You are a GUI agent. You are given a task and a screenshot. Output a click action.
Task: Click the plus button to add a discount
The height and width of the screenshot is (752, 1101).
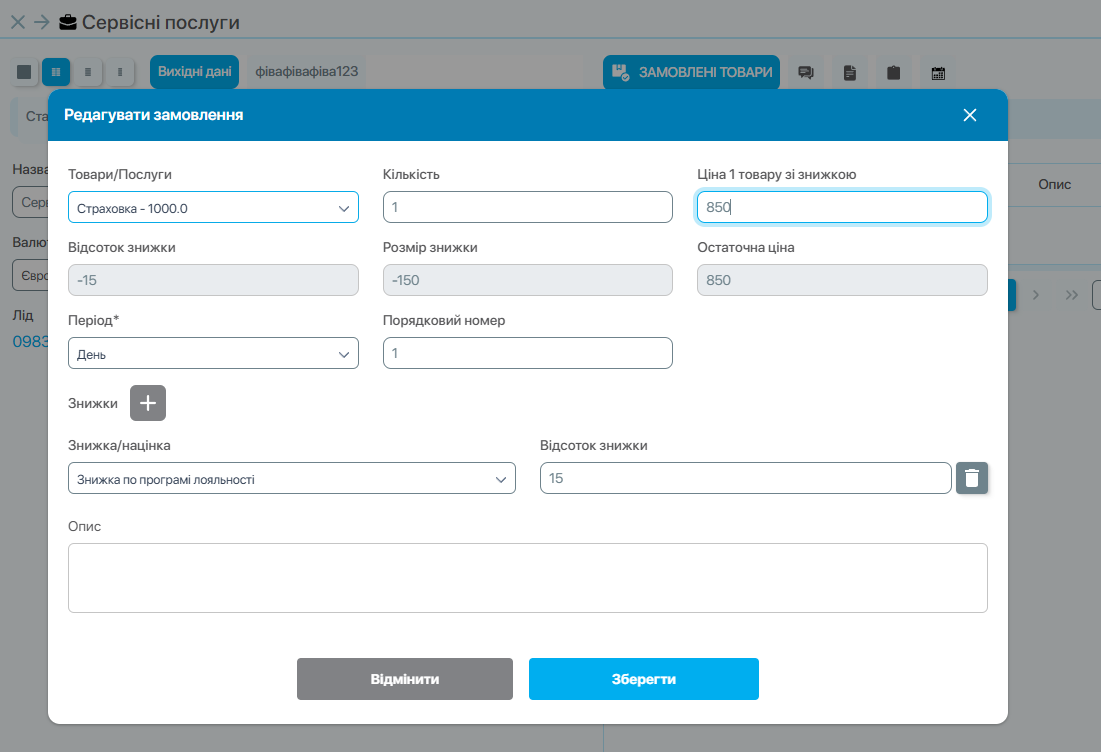(148, 403)
